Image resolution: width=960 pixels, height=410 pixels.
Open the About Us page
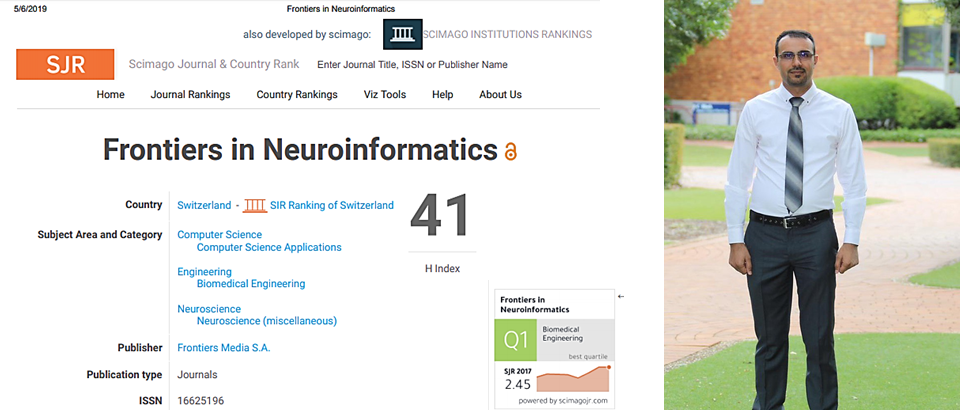coord(500,95)
